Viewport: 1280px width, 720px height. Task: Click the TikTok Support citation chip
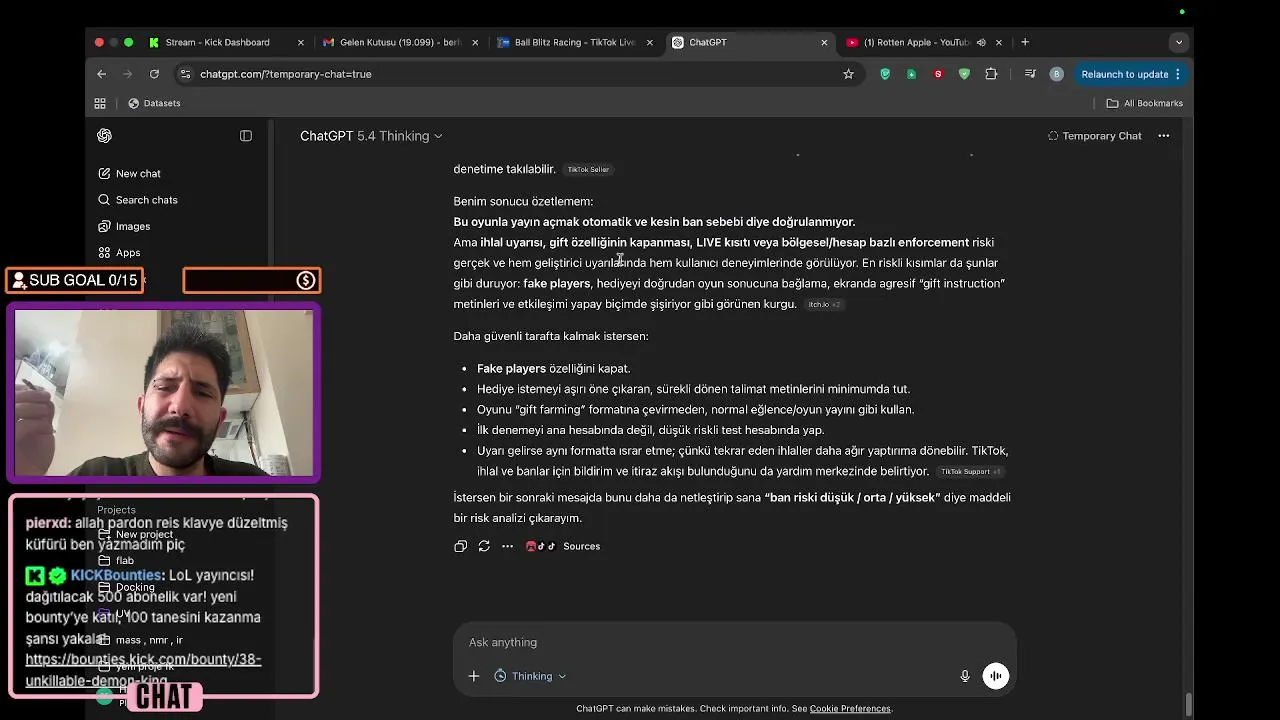970,471
